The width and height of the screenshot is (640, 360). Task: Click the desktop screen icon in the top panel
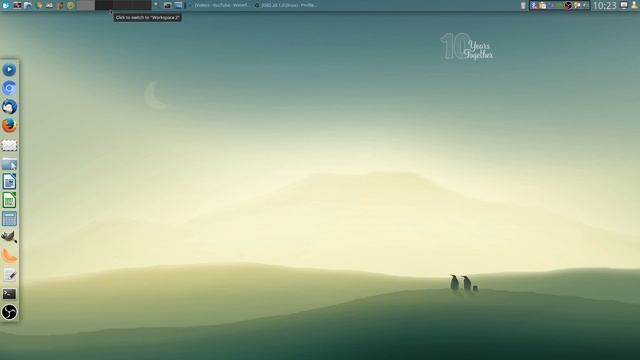pyautogui.click(x=178, y=5)
